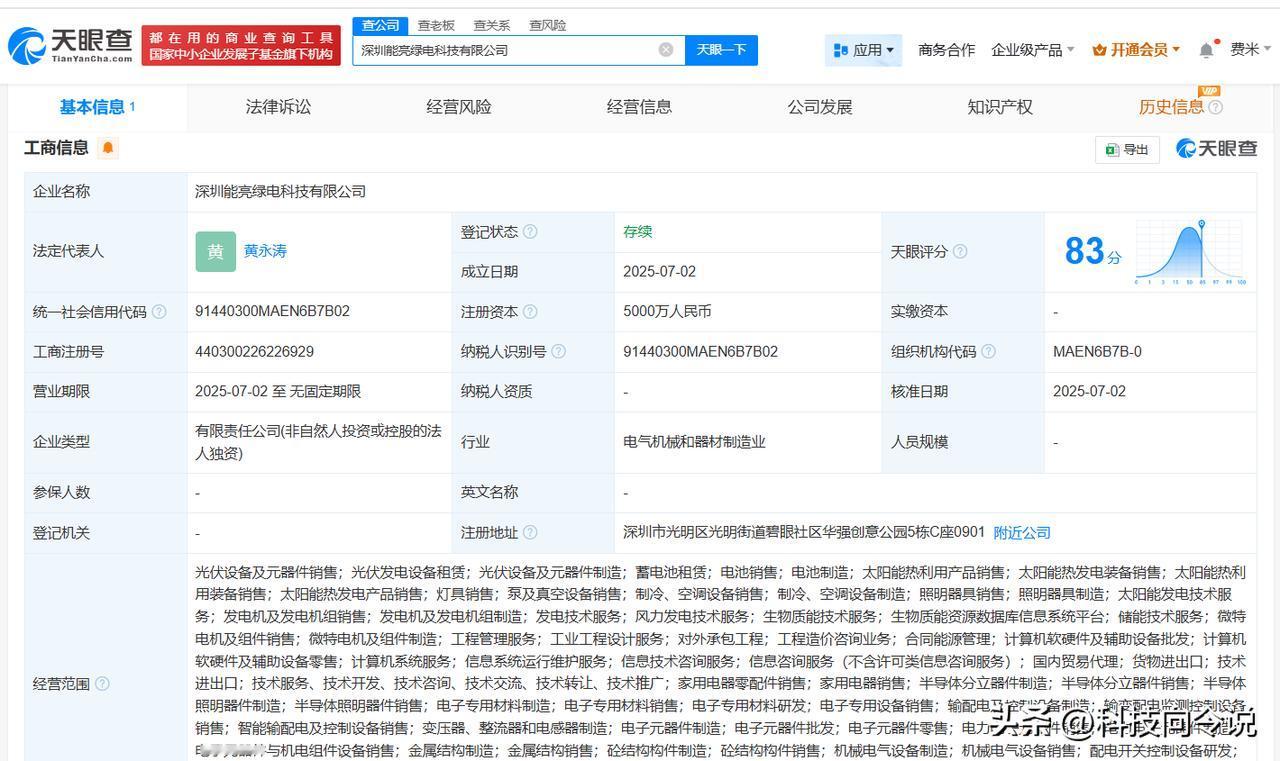Click the 83分 TianYan score value

pyautogui.click(x=1093, y=251)
